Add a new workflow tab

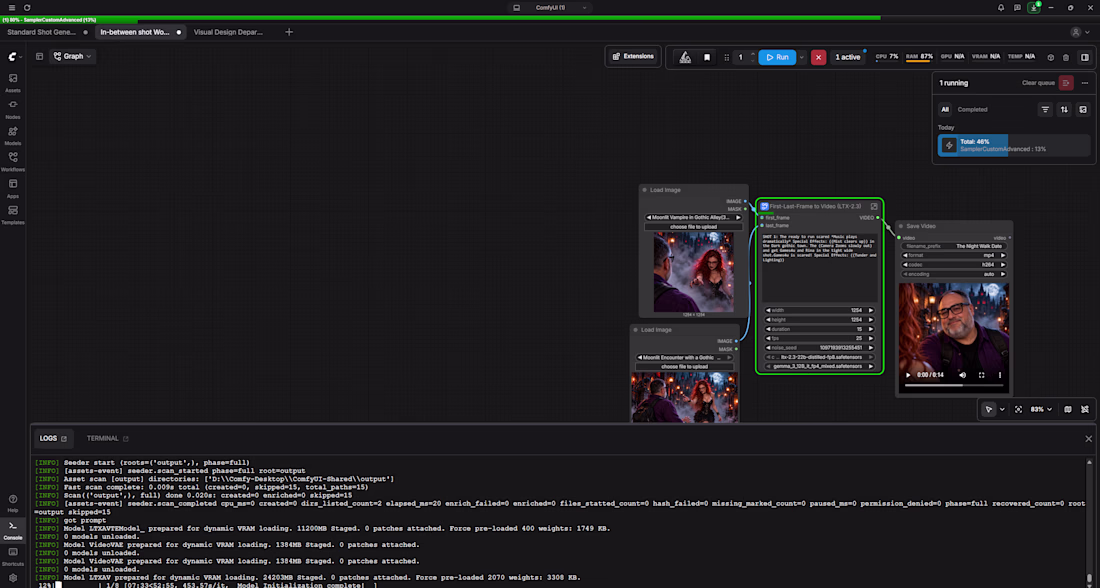[x=289, y=32]
